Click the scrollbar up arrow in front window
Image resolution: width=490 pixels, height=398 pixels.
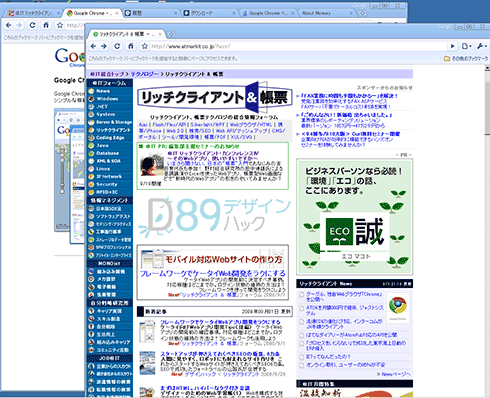pos(487,68)
